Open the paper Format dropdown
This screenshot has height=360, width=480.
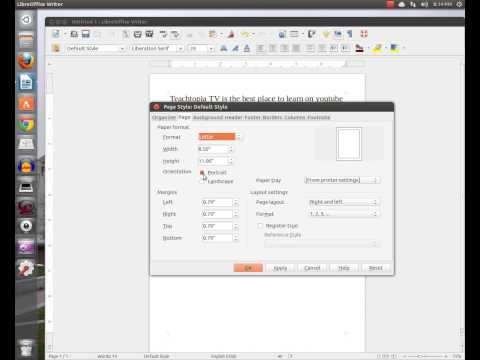(x=220, y=137)
